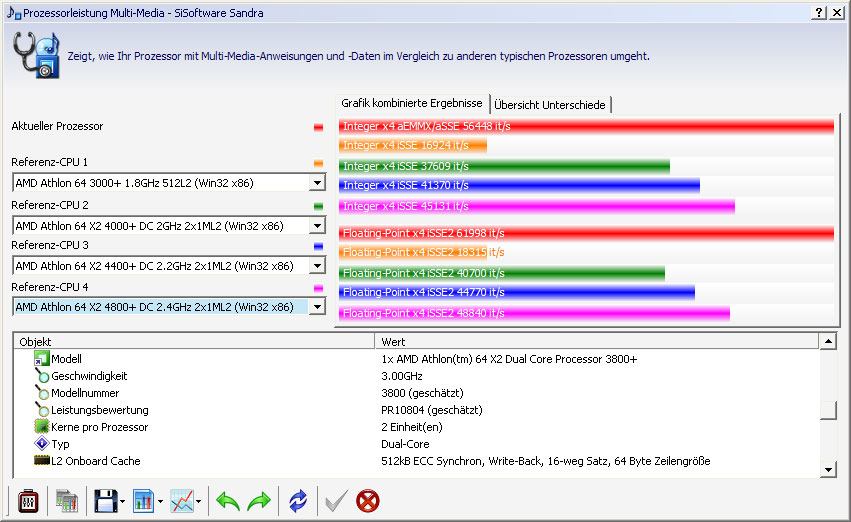Click value '1x AMD Athlon(tm) 64 X2 Dual Core Processor 3800+'
This screenshot has height=522, width=851.
pos(509,359)
